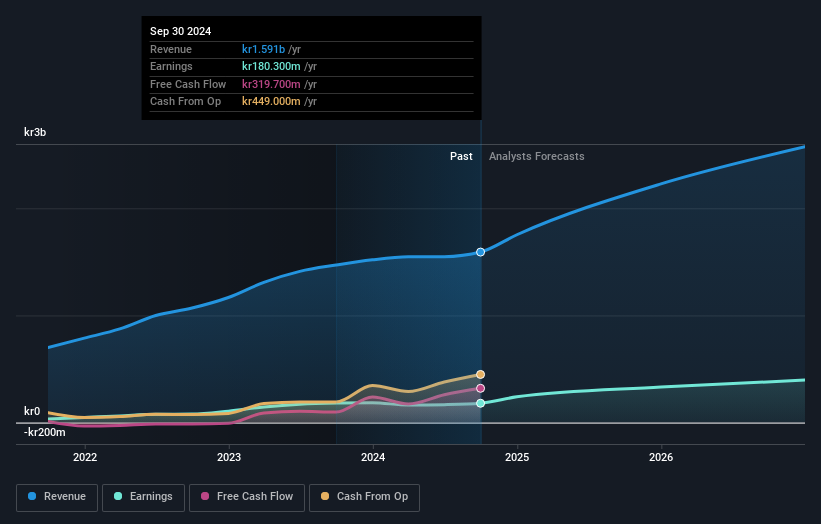Click the kr0 y-axis label
The image size is (821, 524).
pyautogui.click(x=32, y=411)
